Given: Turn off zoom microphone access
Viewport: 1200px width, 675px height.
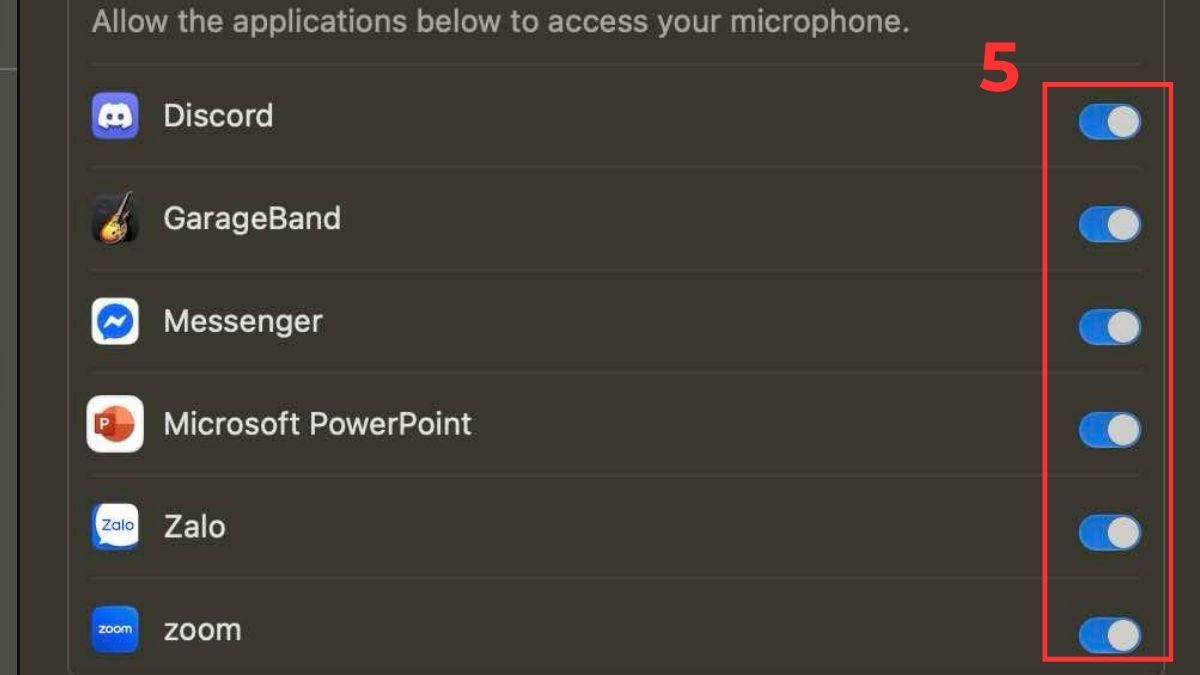Looking at the screenshot, I should click(1109, 635).
